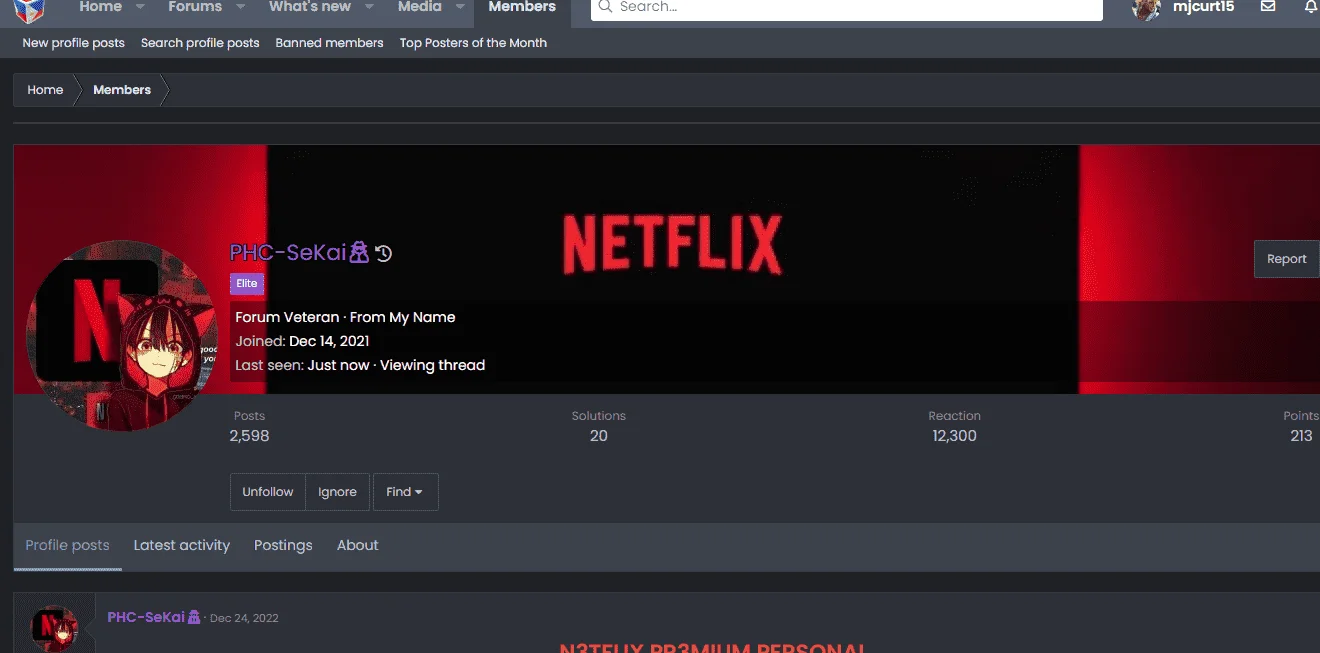Click the history clock icon beside PHC-SeKai
Image resolution: width=1320 pixels, height=653 pixels.
click(x=383, y=253)
